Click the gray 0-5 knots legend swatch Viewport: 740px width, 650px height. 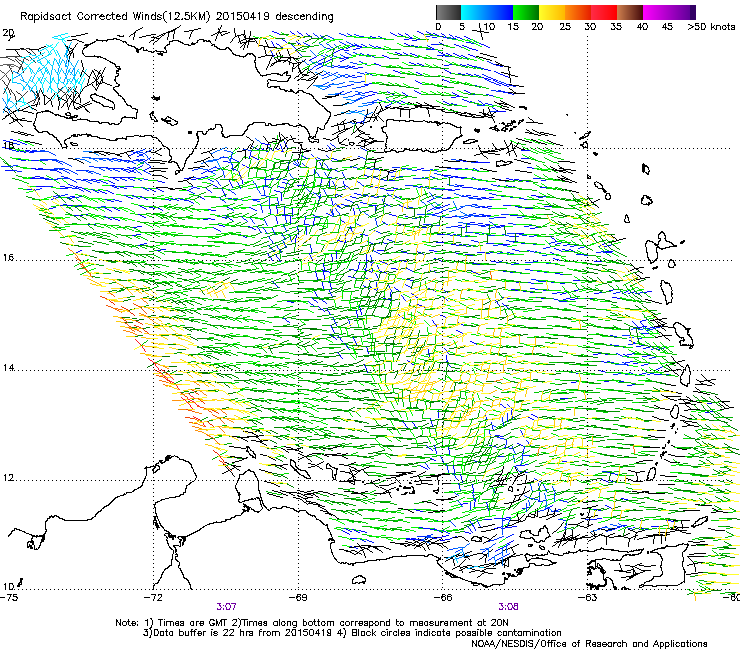click(448, 12)
